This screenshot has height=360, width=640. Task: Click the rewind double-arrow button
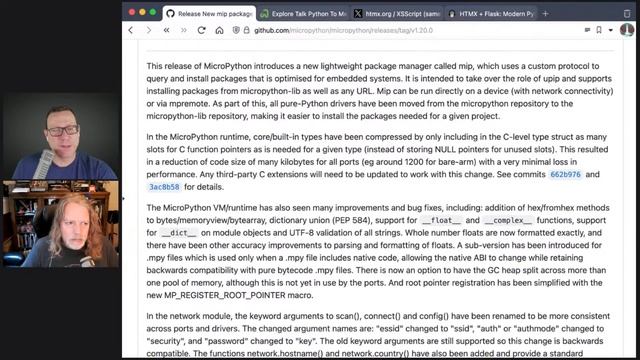pyautogui.click(x=167, y=30)
